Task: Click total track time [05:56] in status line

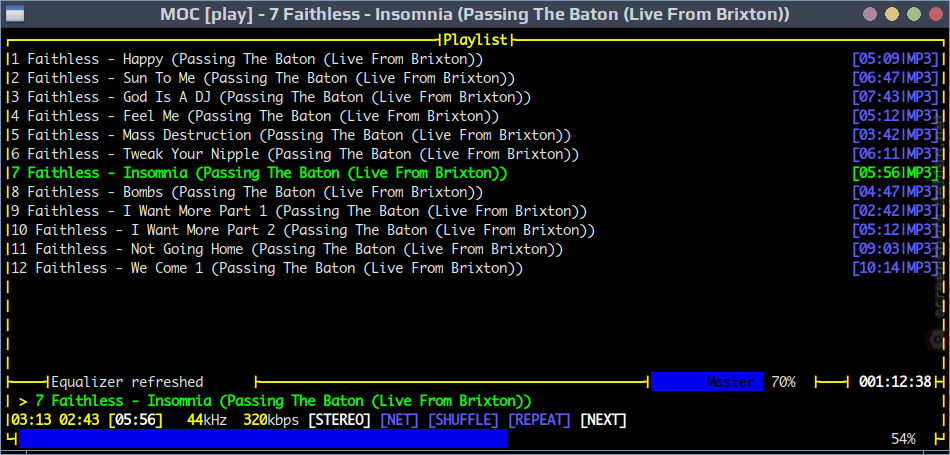Action: point(135,420)
